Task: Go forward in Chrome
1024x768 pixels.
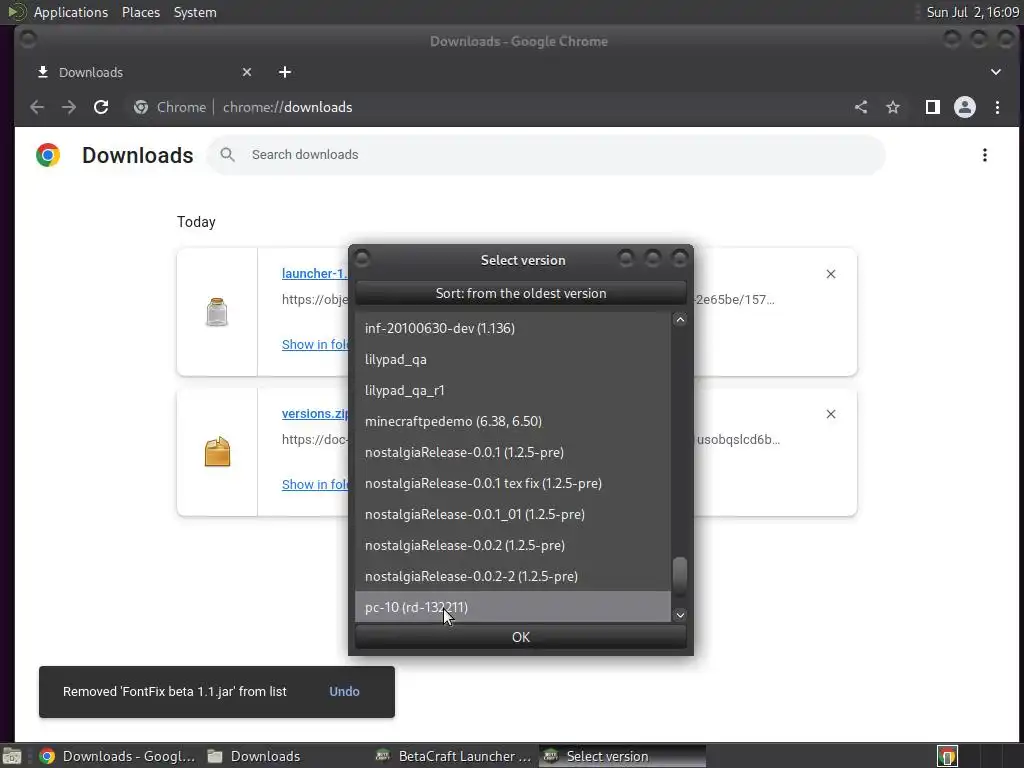Action: pos(69,107)
